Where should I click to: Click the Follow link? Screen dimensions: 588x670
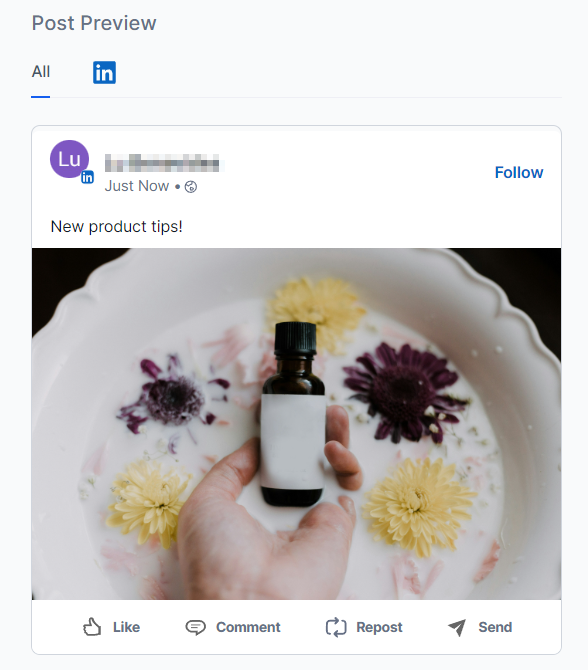[x=519, y=172]
